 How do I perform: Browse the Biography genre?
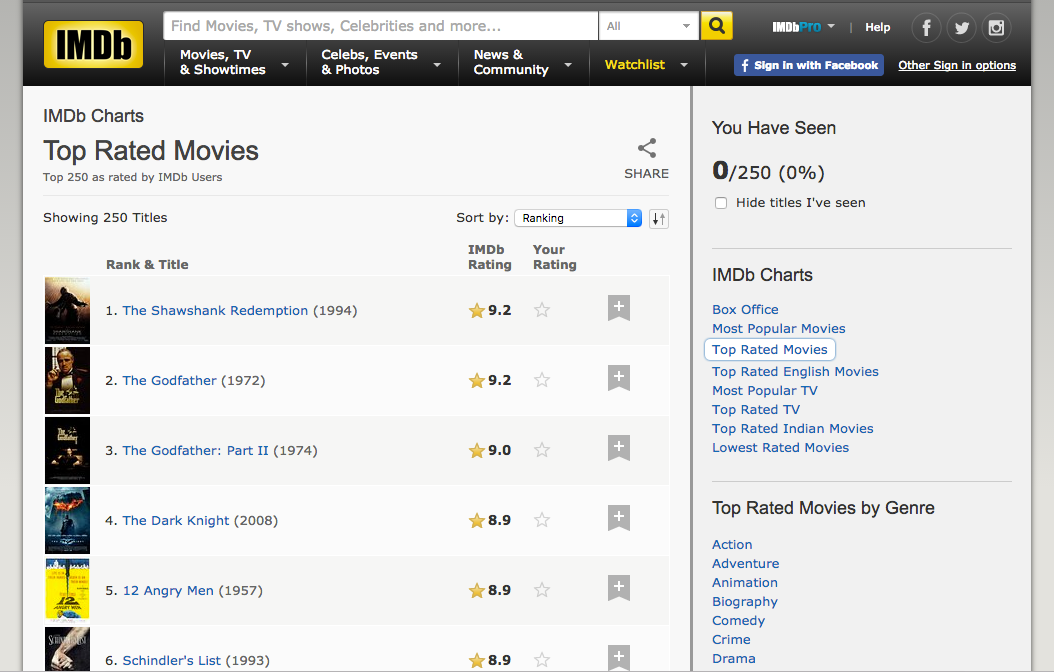coord(745,601)
